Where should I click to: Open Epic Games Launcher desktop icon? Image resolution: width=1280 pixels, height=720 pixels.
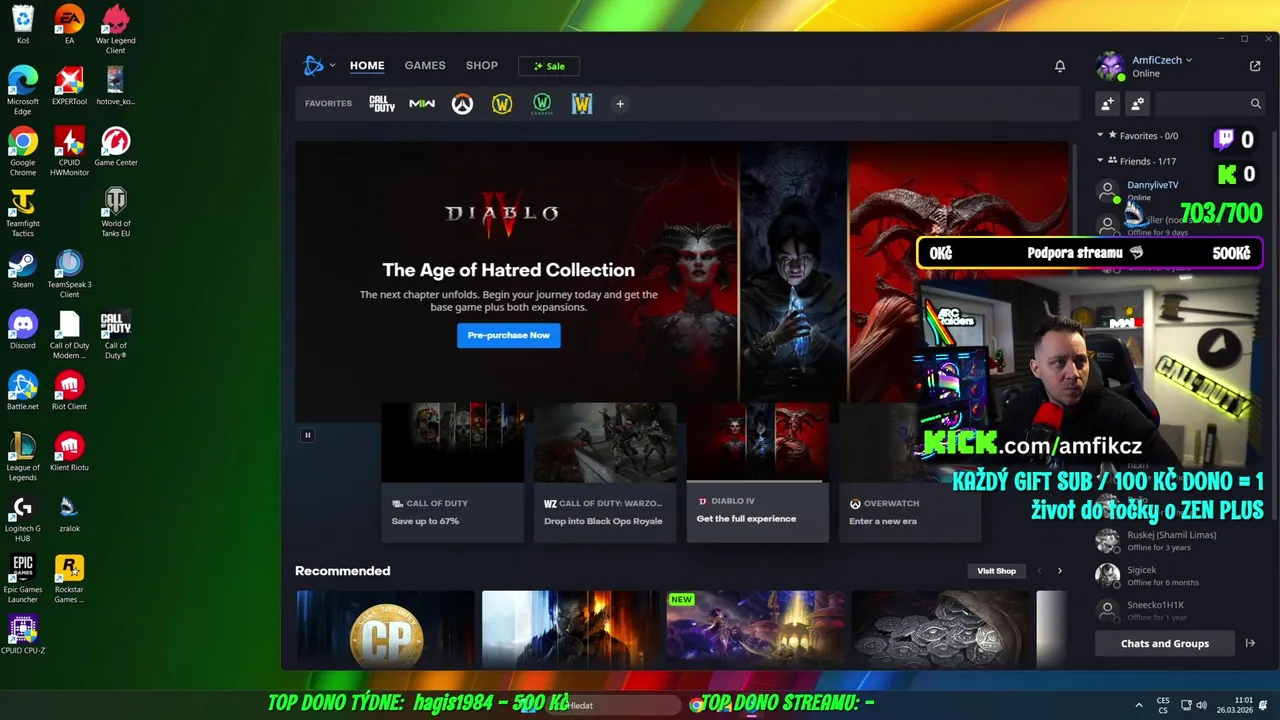[23, 578]
